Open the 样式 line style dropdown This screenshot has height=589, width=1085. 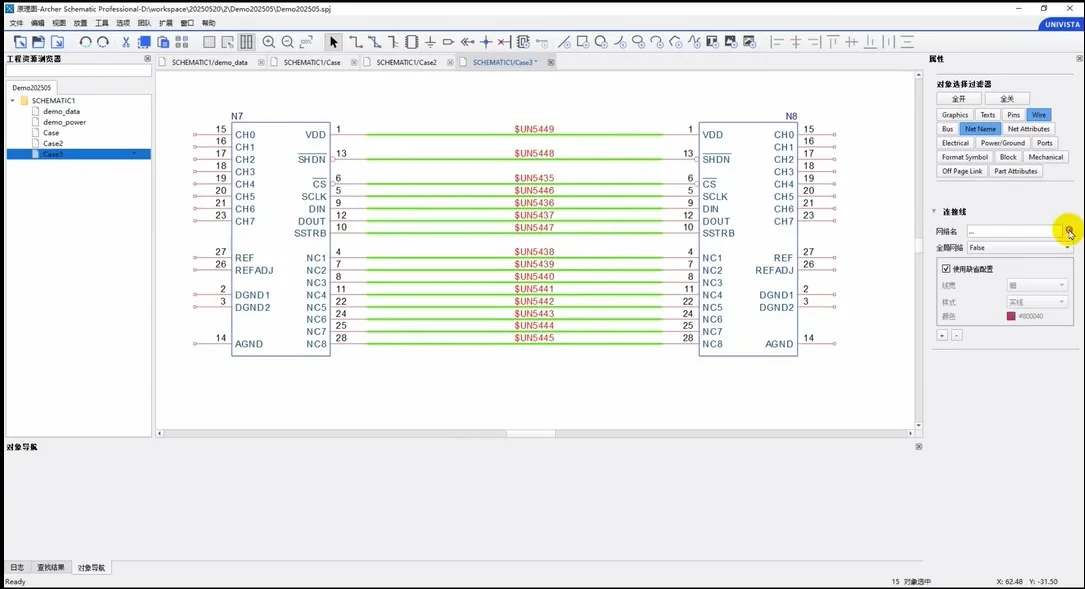(1036, 299)
